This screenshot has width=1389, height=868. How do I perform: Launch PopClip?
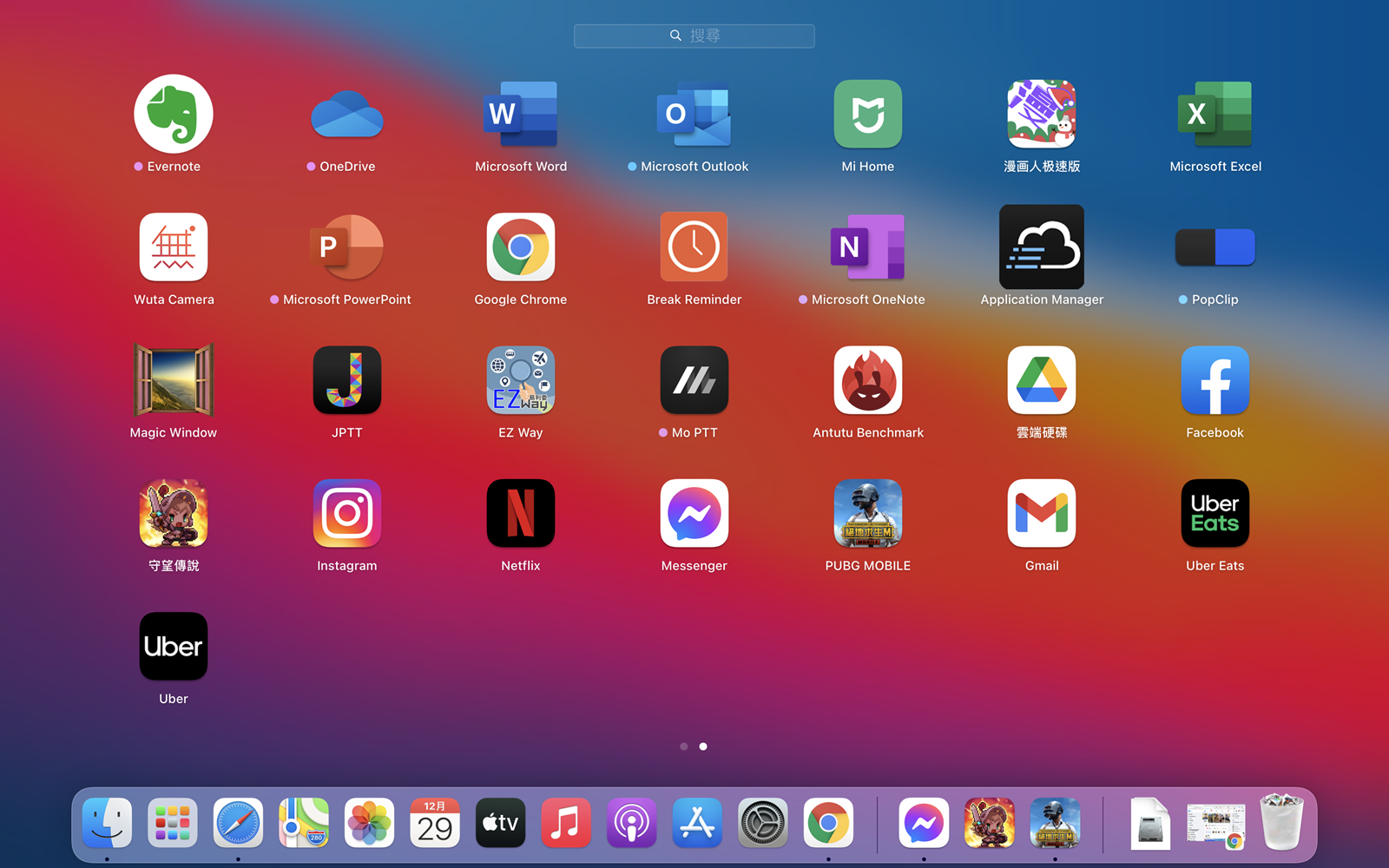pos(1215,247)
